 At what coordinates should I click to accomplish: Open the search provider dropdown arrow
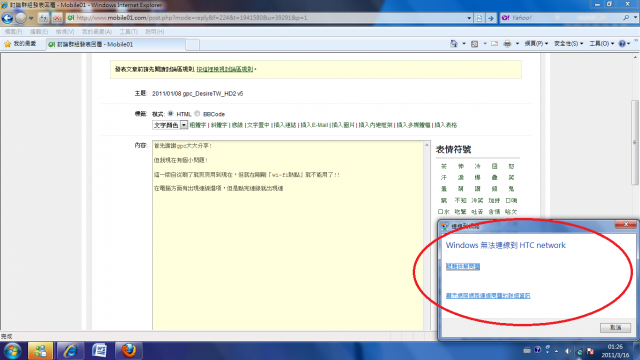point(635,18)
